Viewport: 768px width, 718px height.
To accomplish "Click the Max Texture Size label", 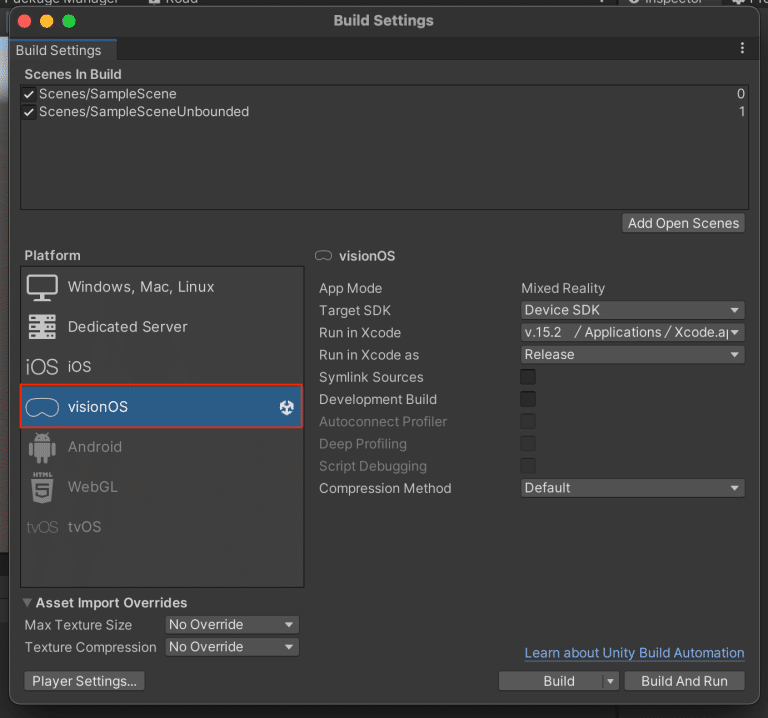I will (x=78, y=625).
